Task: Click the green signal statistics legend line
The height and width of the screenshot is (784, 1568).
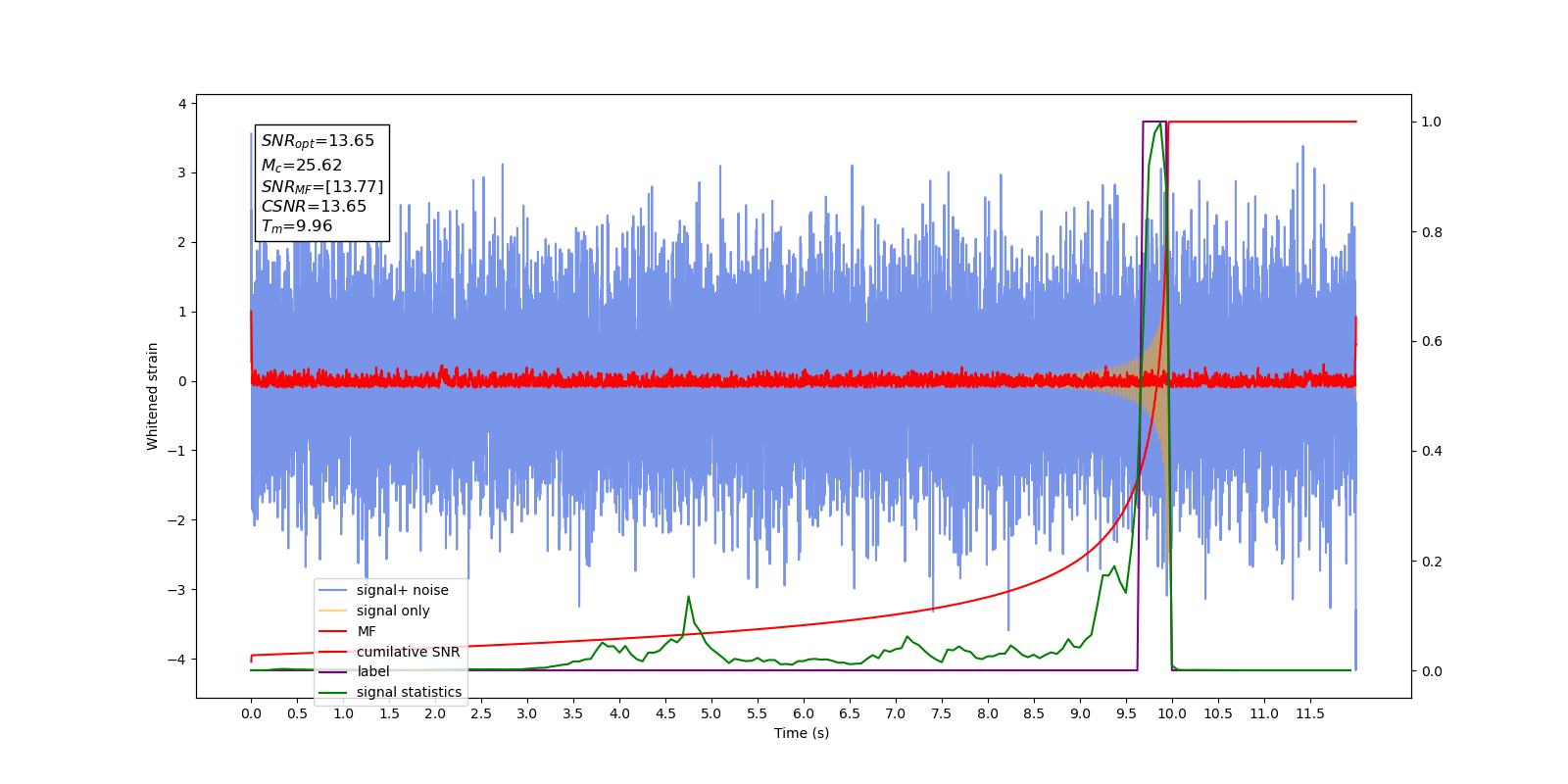Action: [333, 692]
